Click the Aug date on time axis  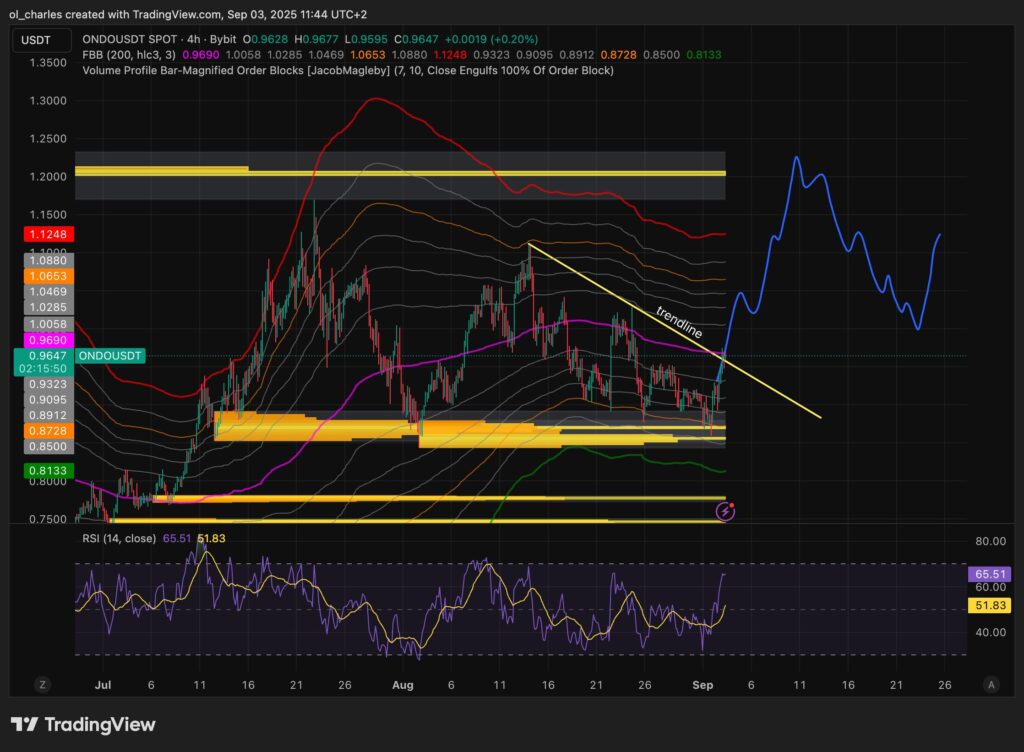point(403,684)
